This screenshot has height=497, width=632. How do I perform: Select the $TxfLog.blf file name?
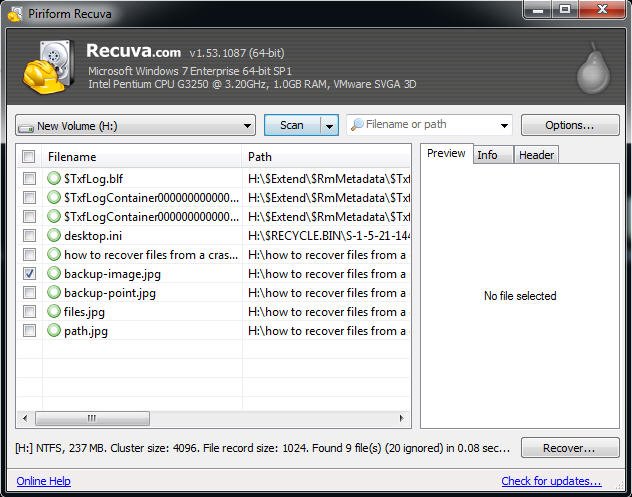tap(94, 179)
